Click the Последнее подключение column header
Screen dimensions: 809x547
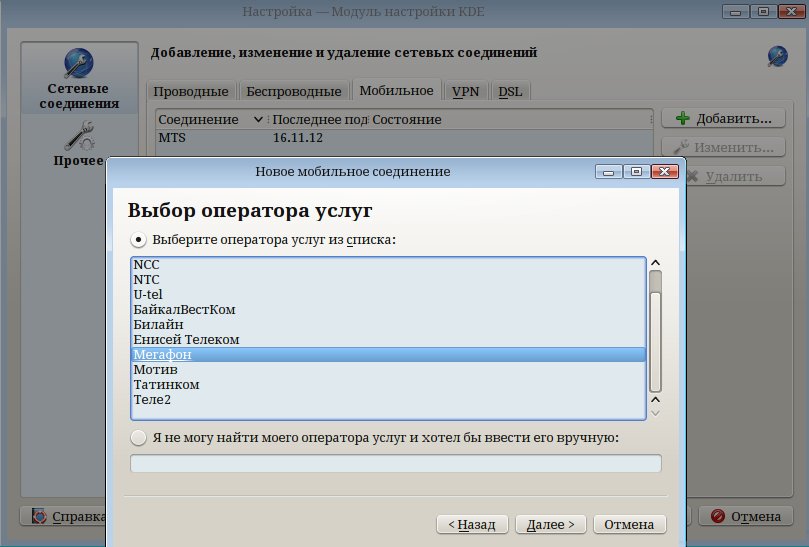[x=319, y=120]
